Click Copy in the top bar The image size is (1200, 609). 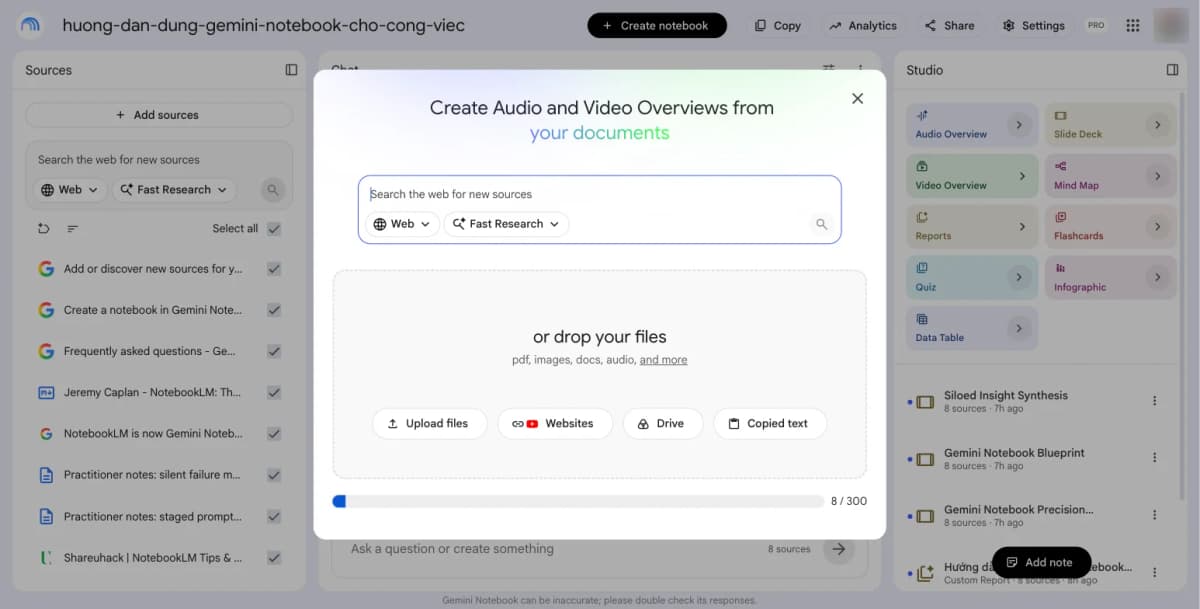click(777, 25)
